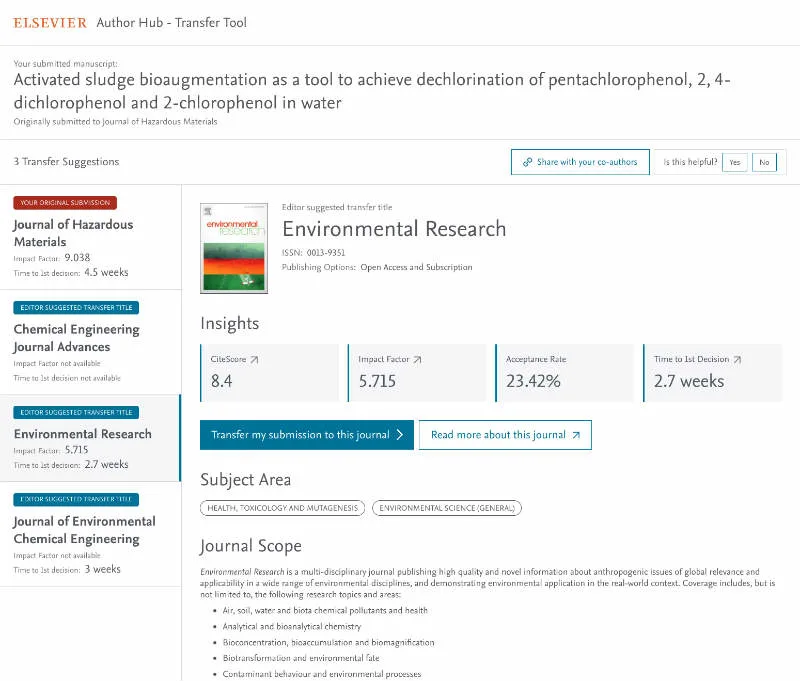This screenshot has height=681, width=800.
Task: Answer No to Is this helpful
Action: click(x=764, y=162)
